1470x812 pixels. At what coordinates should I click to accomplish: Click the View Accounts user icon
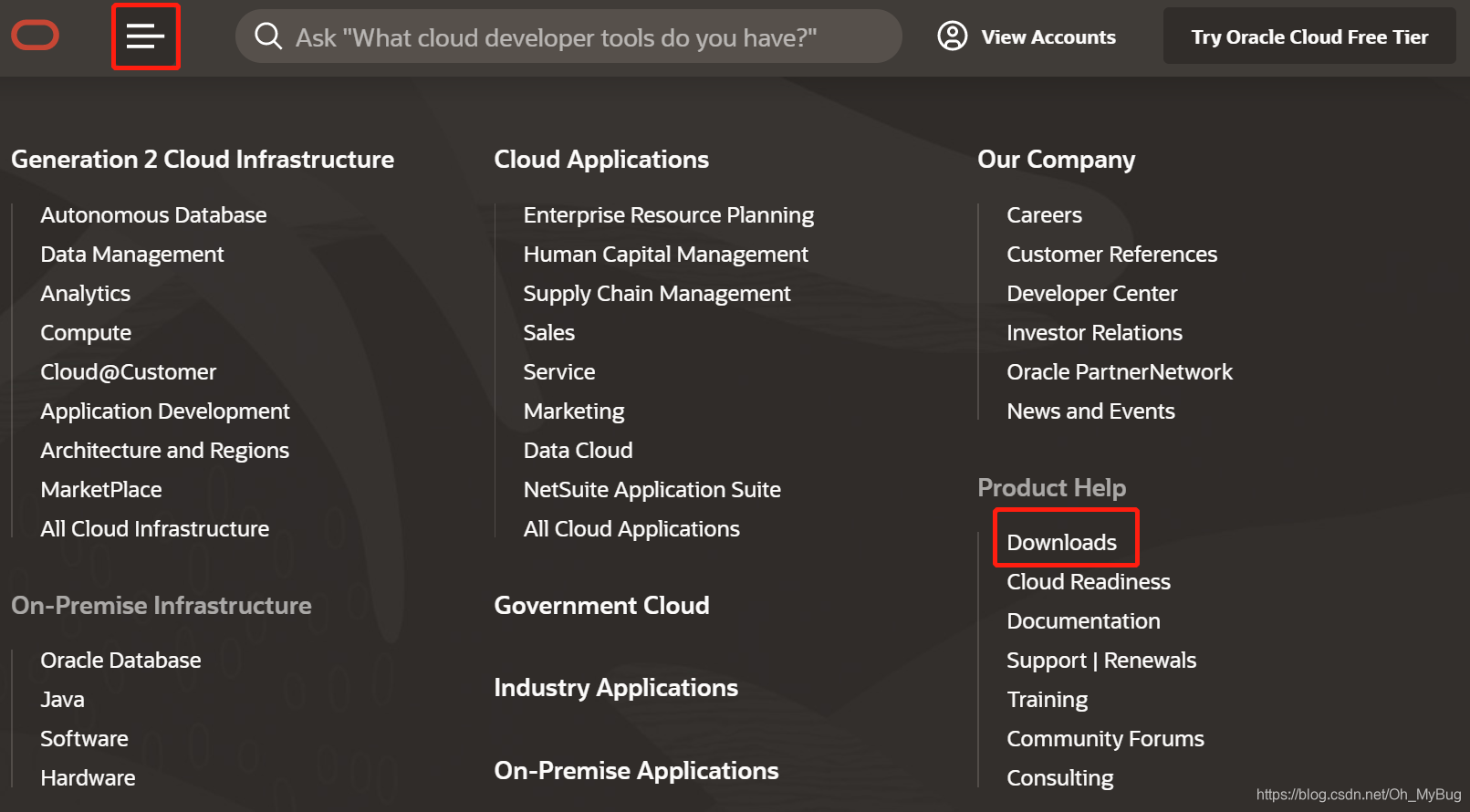tap(953, 36)
